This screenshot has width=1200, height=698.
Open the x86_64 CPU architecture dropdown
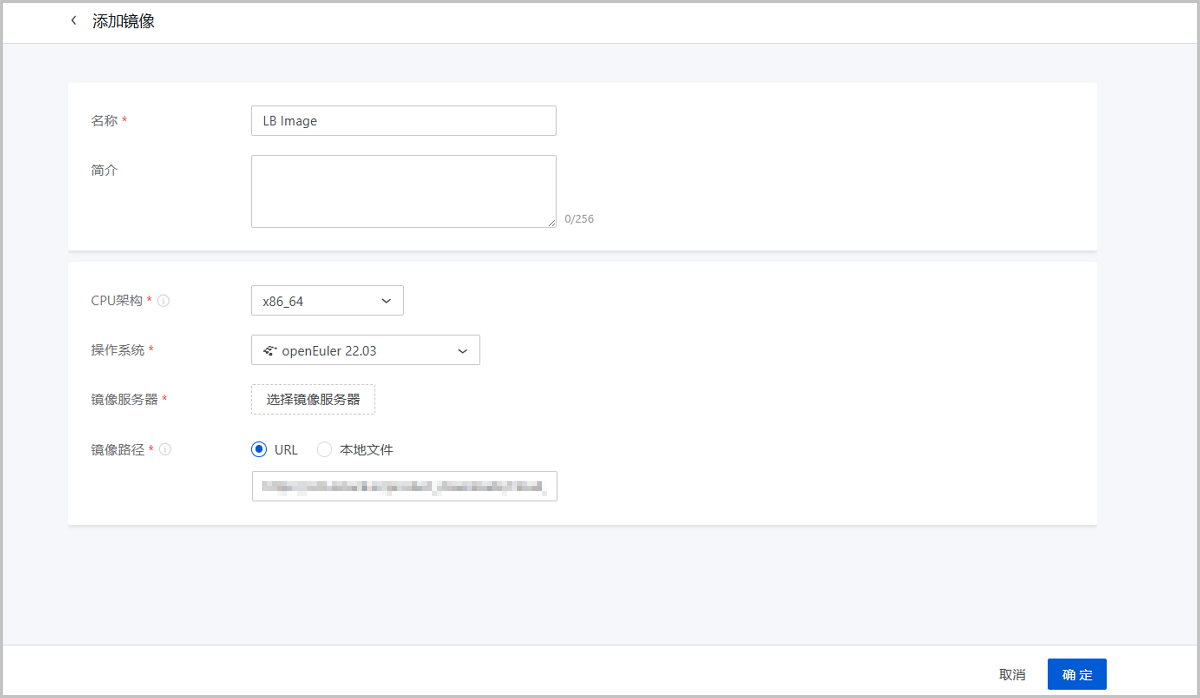pyautogui.click(x=327, y=300)
